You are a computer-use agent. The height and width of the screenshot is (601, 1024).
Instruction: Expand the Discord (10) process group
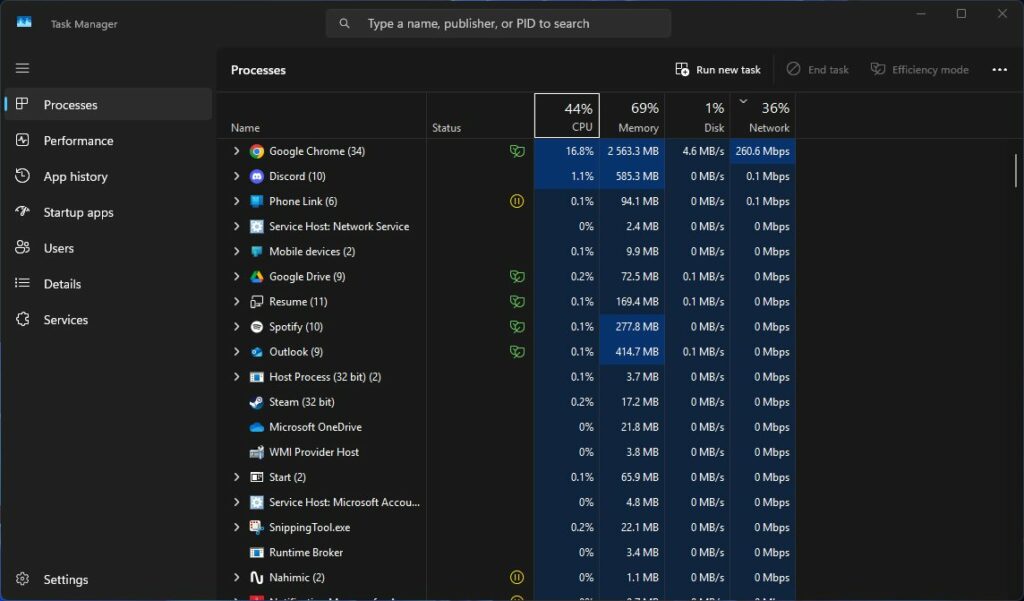pyautogui.click(x=236, y=176)
